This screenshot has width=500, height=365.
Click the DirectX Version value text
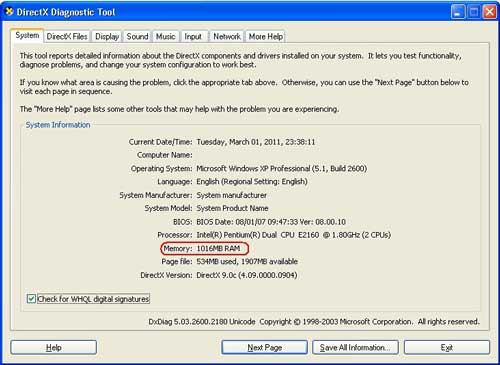pos(247,275)
